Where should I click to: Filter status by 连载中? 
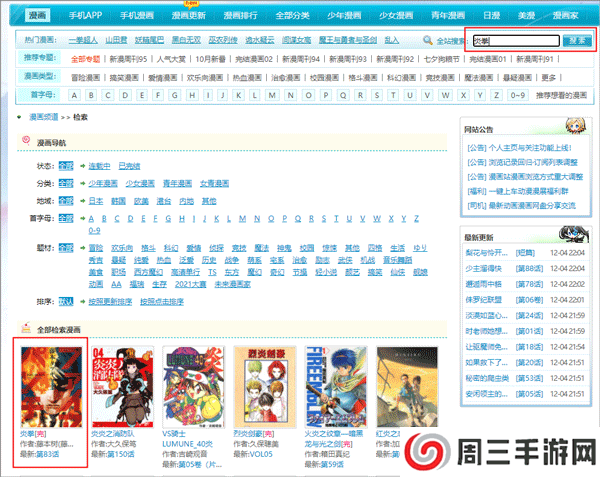(x=99, y=166)
